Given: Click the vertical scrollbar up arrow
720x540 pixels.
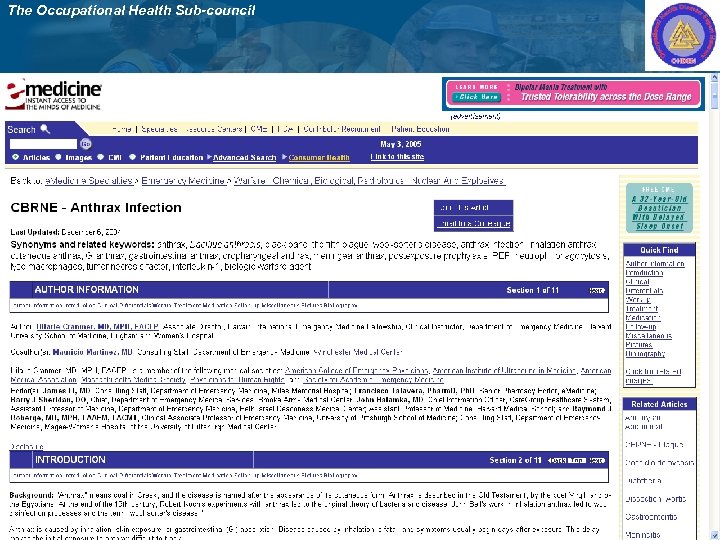Looking at the screenshot, I should (x=714, y=78).
